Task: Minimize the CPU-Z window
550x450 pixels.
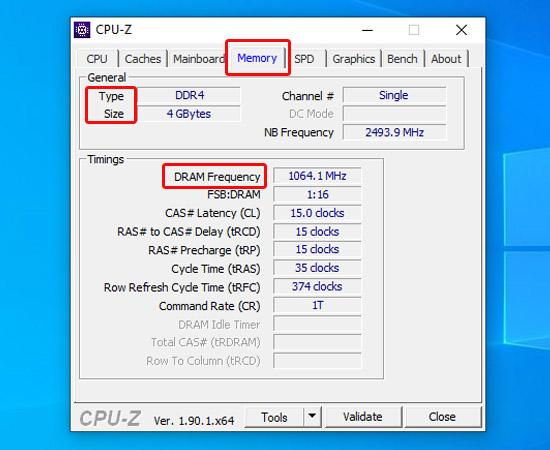Action: [367, 30]
